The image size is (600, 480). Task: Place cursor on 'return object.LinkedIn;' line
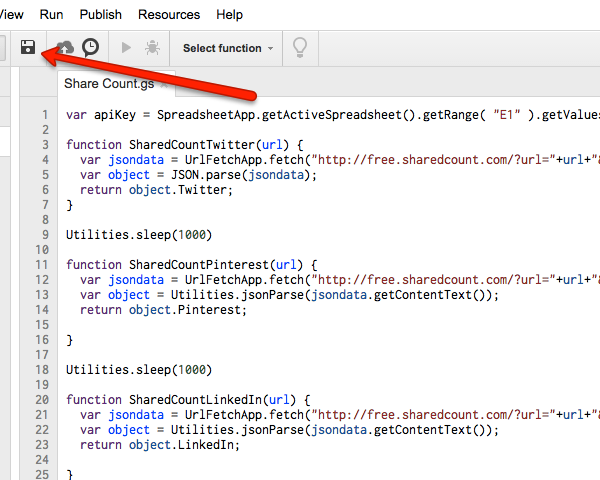coord(153,445)
